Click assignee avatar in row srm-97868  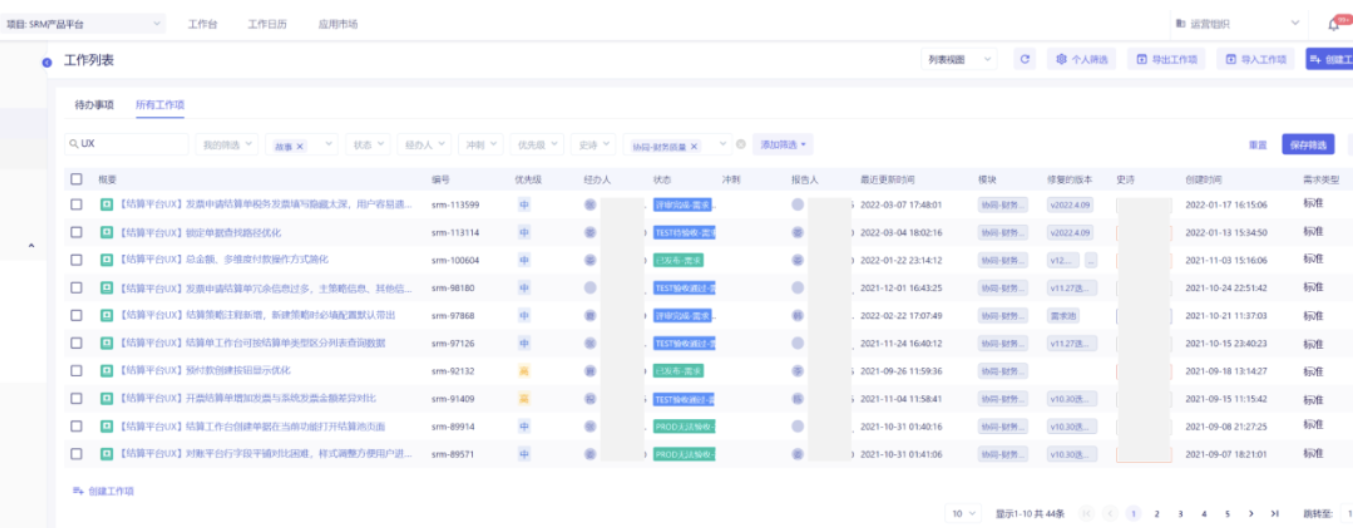click(x=590, y=315)
